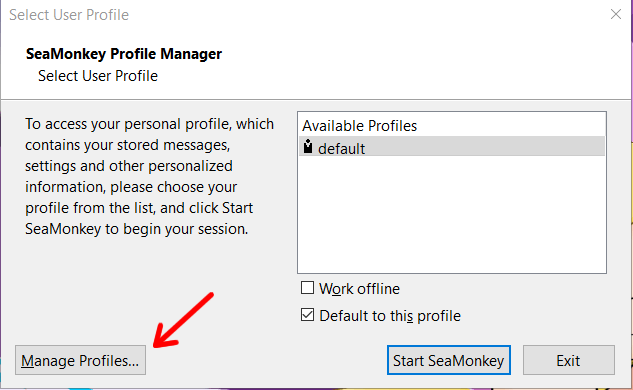Click the red arrow annotation
633x390 pixels.
[183, 320]
